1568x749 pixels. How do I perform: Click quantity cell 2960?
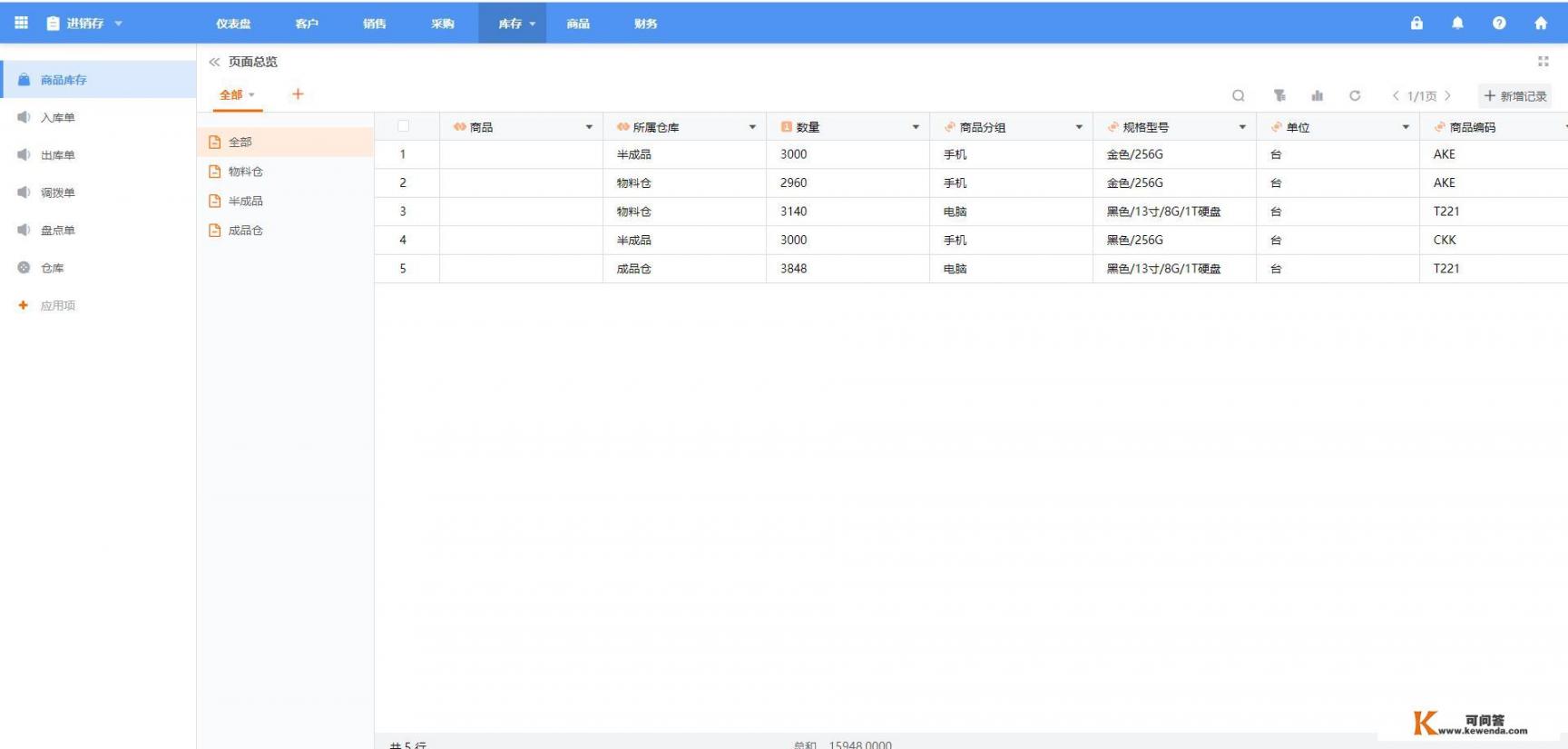click(848, 182)
